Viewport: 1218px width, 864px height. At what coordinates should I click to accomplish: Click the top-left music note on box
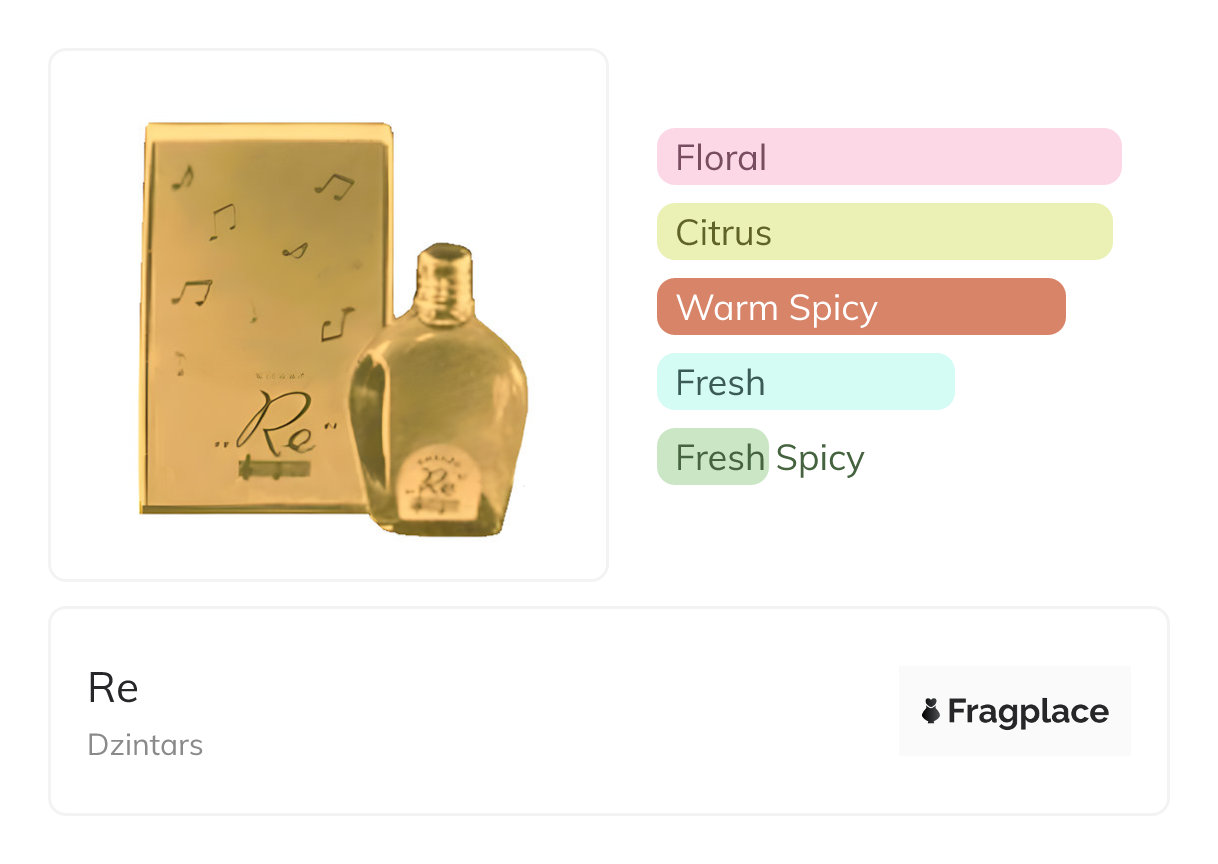[182, 178]
